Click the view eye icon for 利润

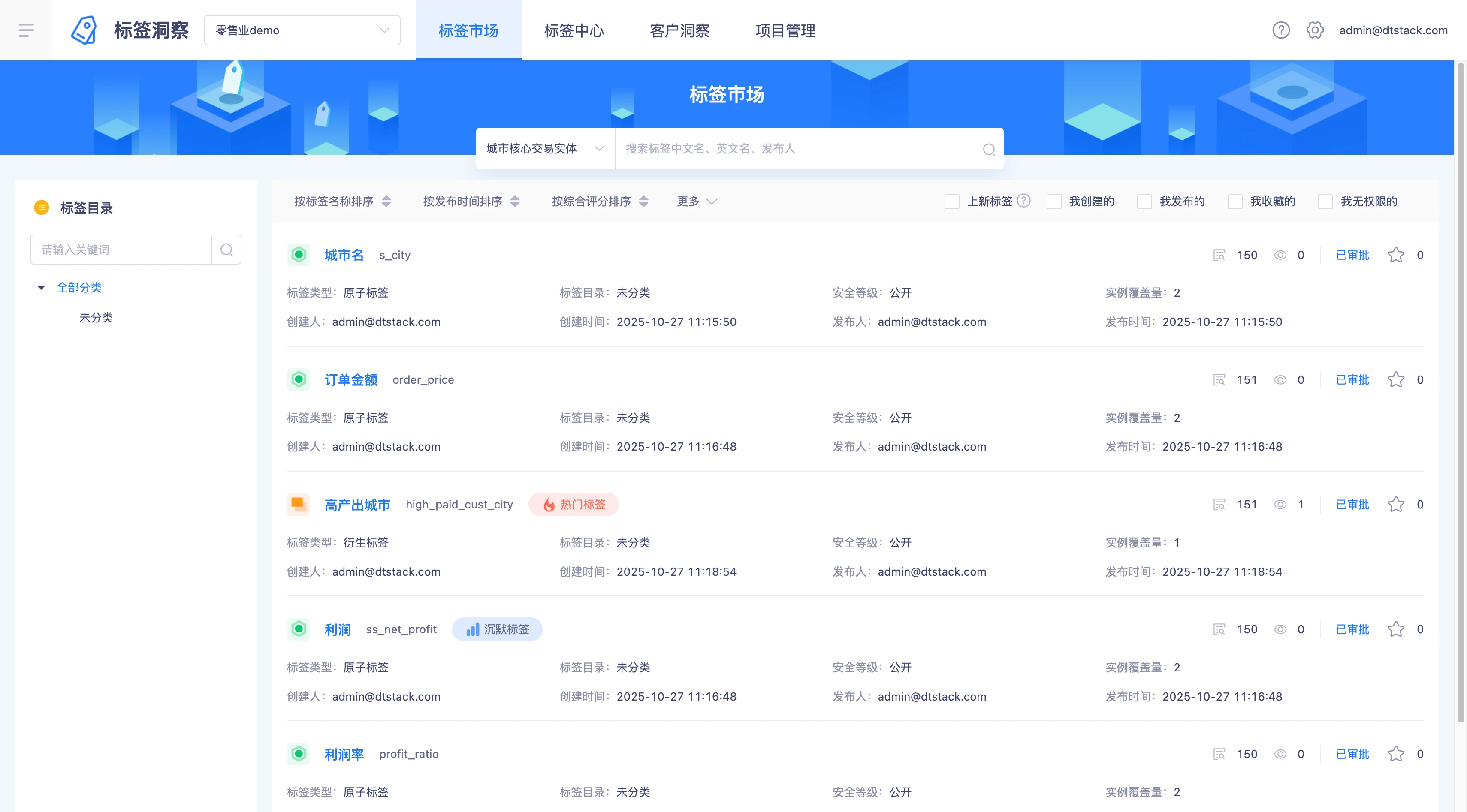coord(1280,629)
